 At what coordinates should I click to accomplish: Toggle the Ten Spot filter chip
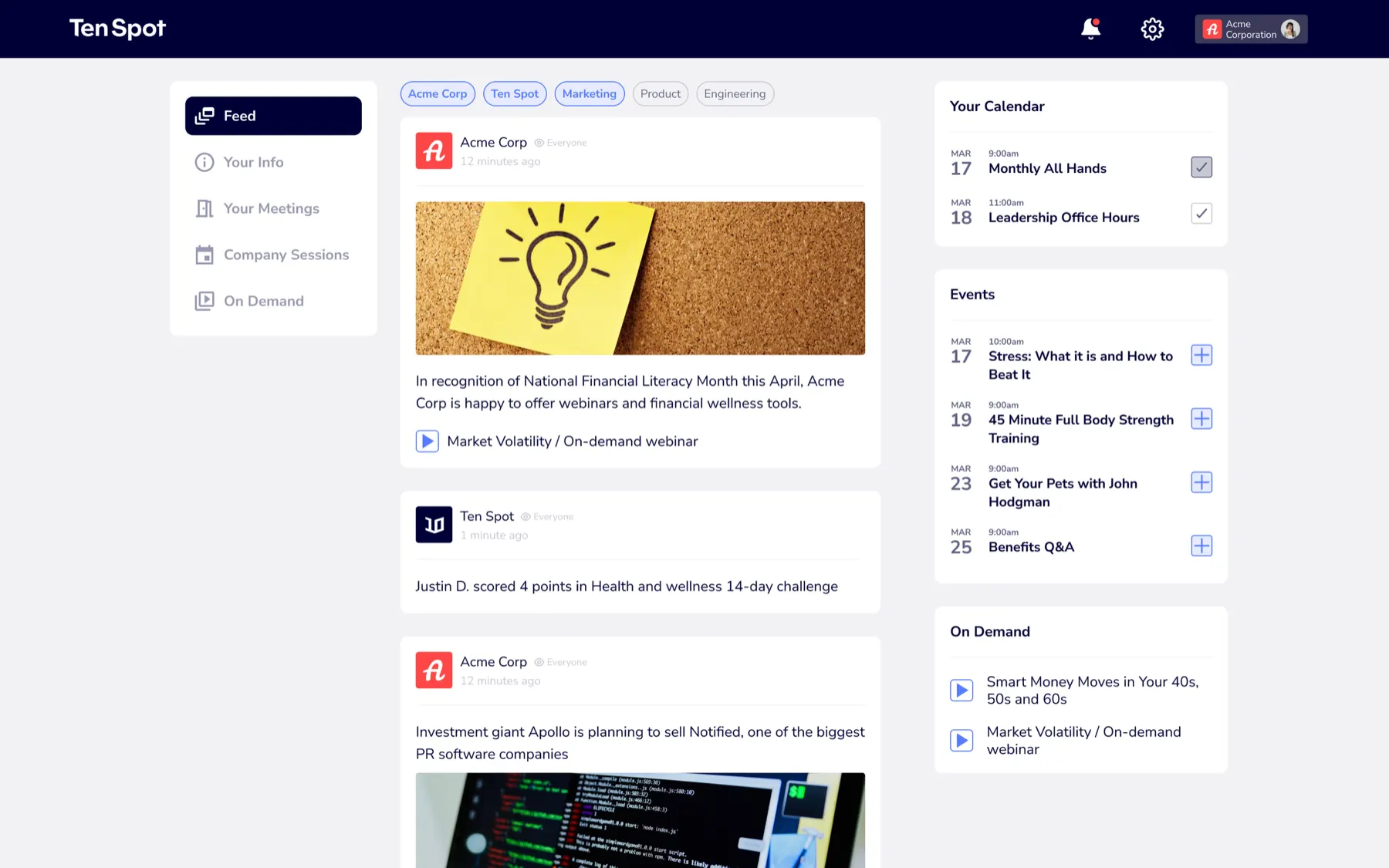[515, 93]
